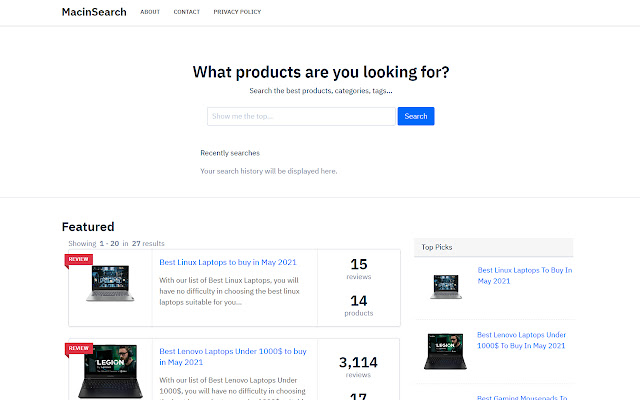Open the Privacy Policy menu item
The image size is (640, 400).
237,12
